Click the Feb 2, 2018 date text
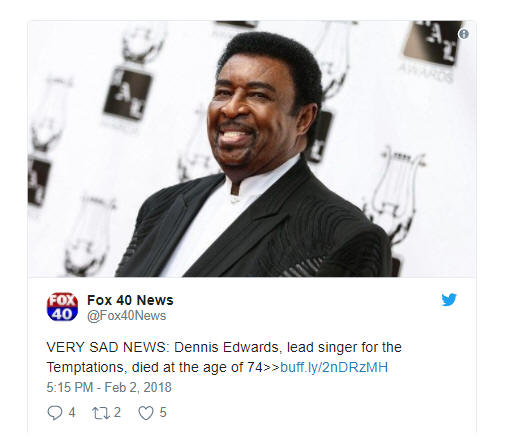This screenshot has height=447, width=513. pos(138,387)
